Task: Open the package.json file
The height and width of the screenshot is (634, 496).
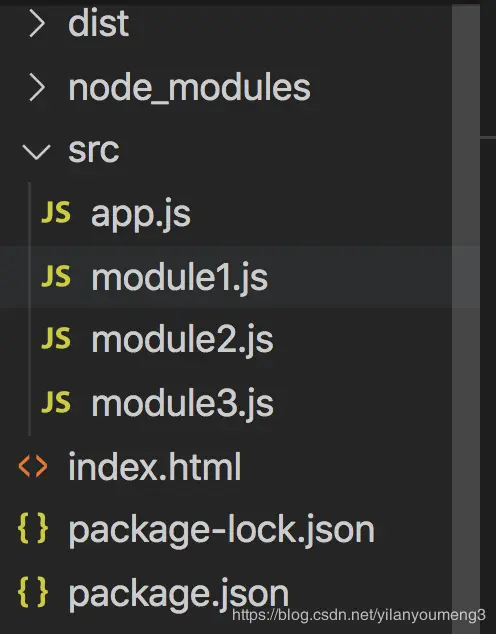Action: 178,595
